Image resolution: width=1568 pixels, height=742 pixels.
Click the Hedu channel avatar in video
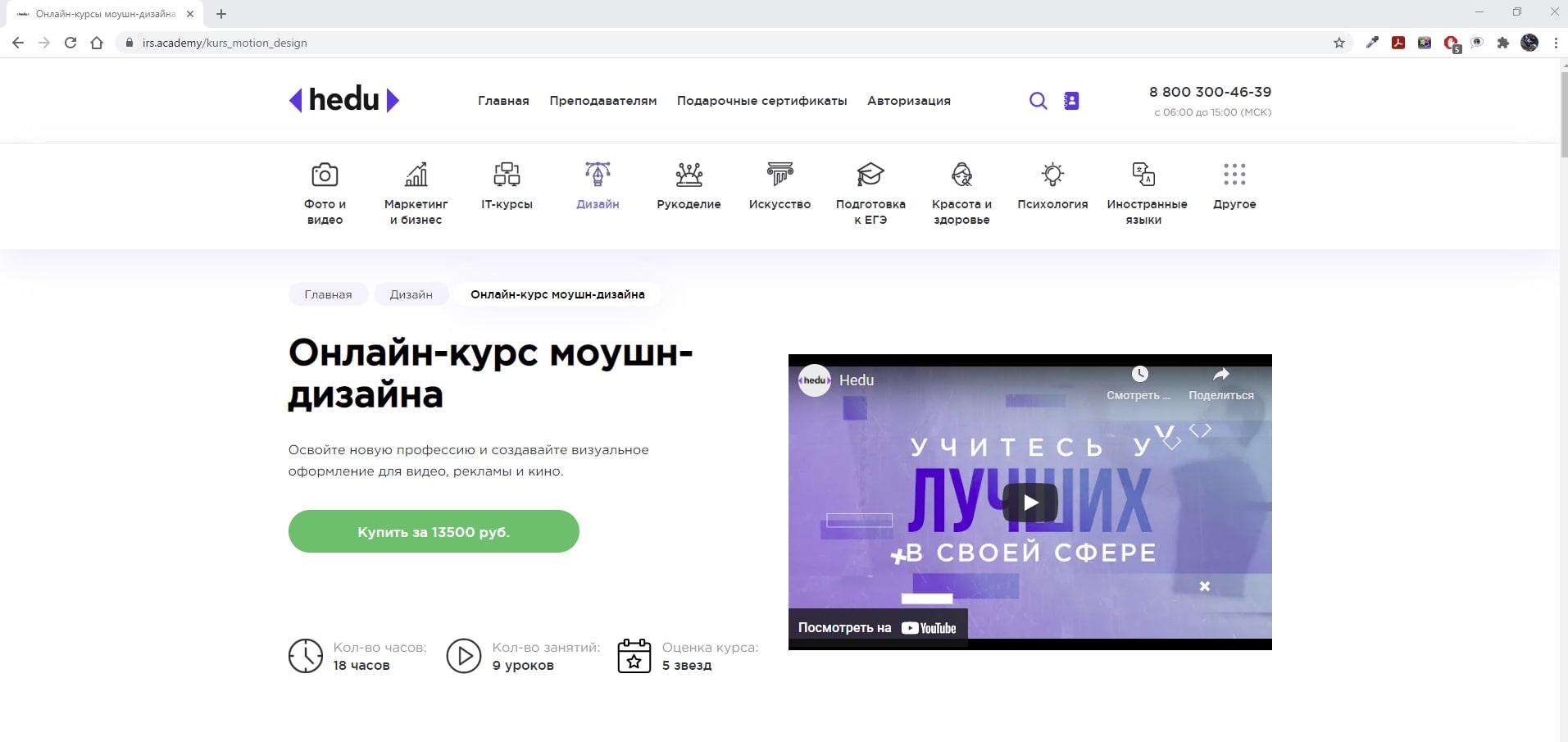[x=815, y=380]
